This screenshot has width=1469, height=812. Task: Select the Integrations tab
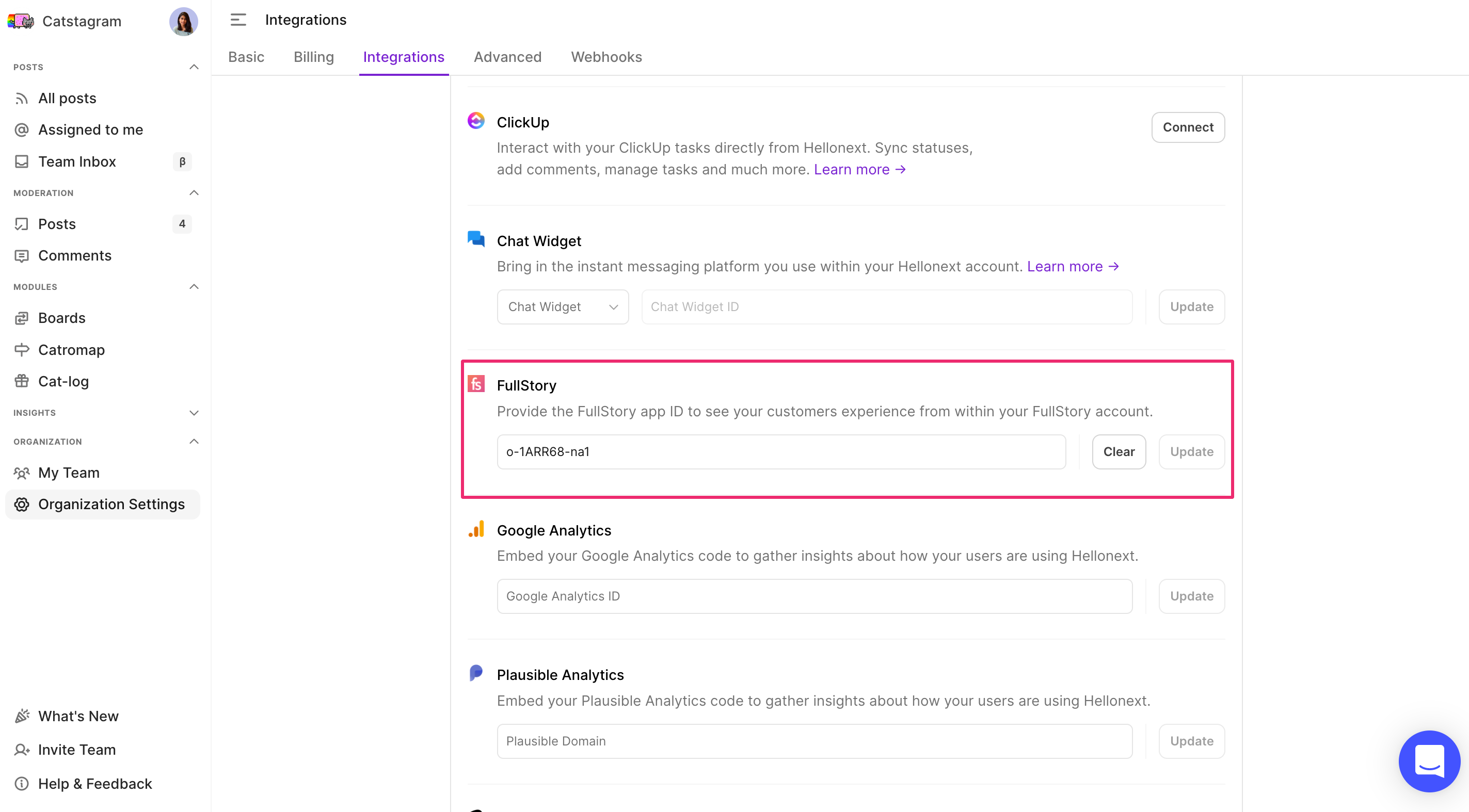point(403,57)
